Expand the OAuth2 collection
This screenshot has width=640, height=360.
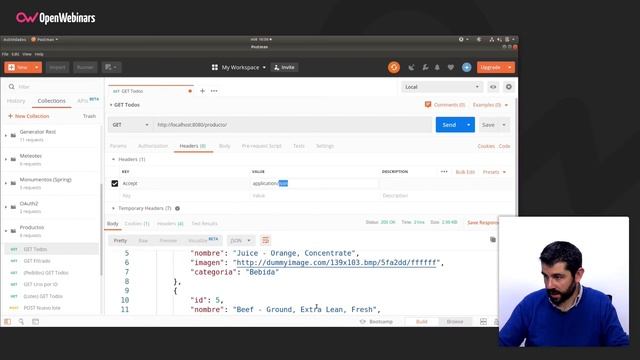click(x=6, y=207)
